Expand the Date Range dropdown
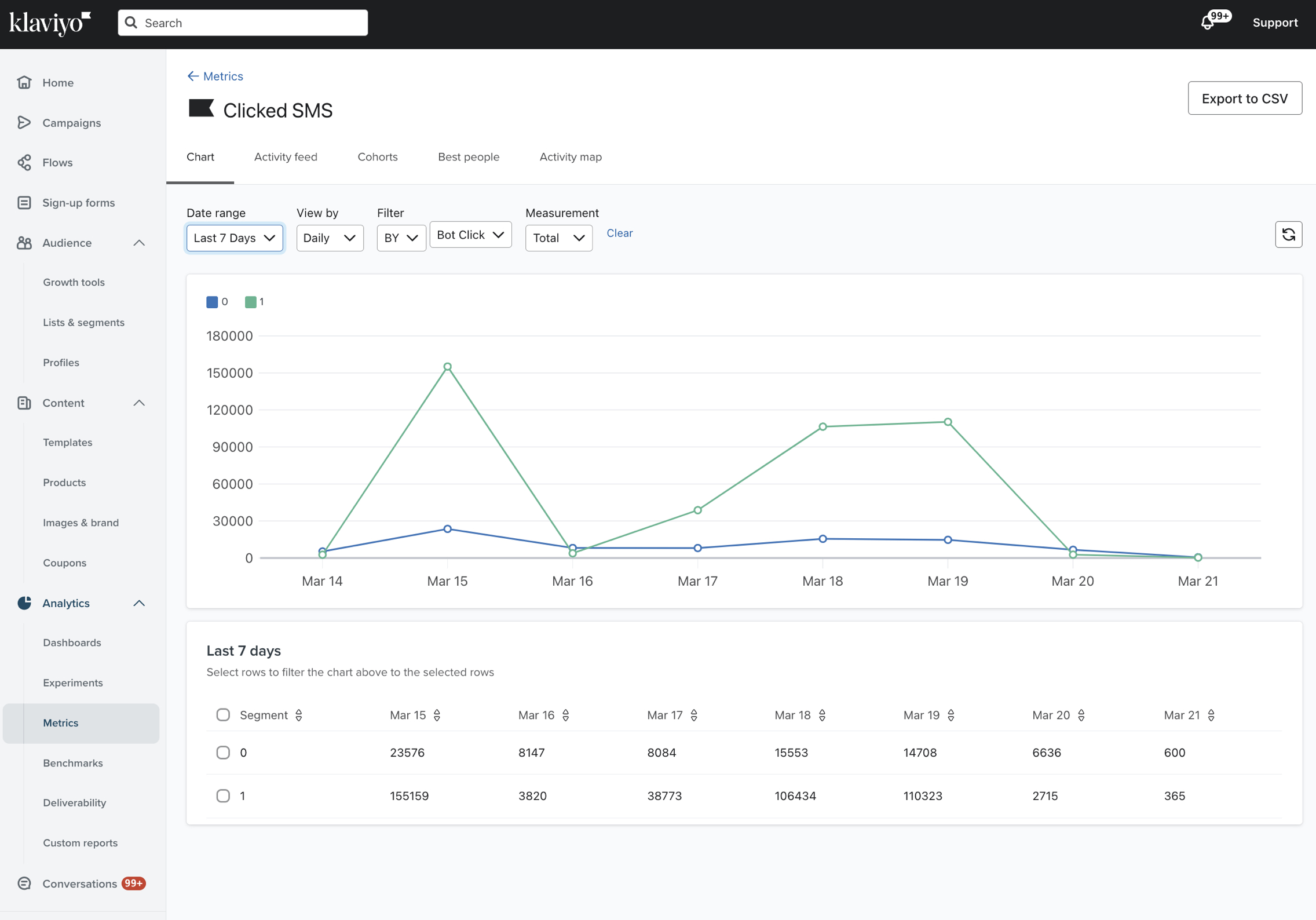Image resolution: width=1316 pixels, height=920 pixels. [233, 237]
